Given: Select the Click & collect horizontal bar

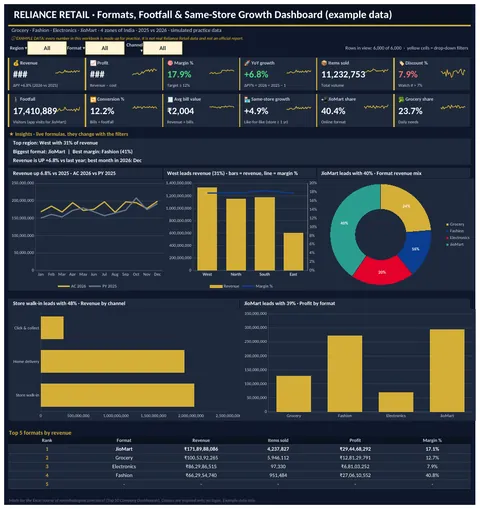Looking at the screenshot, I should tap(52, 328).
